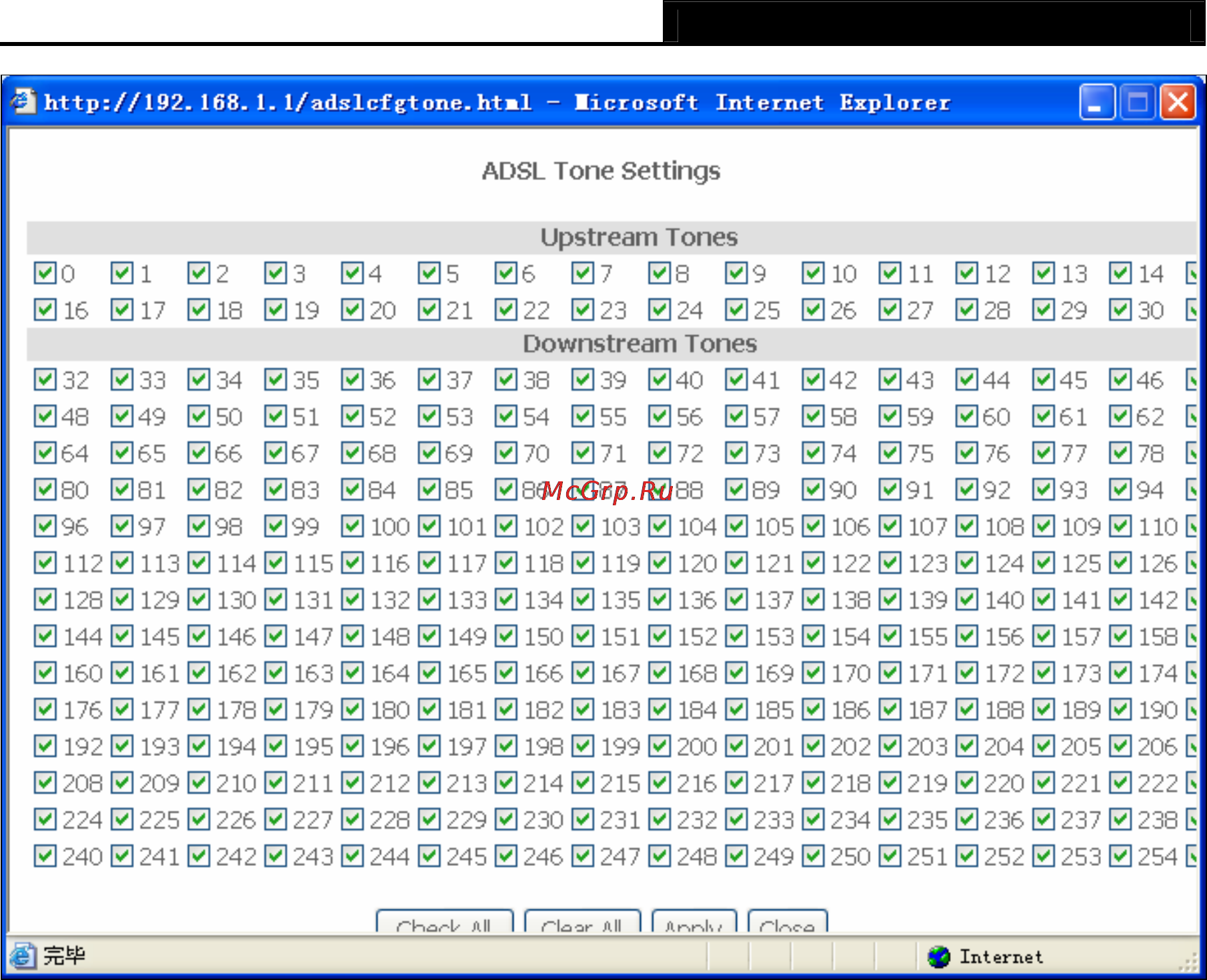Uncheck downstream tone 192 checkbox

click(45, 746)
